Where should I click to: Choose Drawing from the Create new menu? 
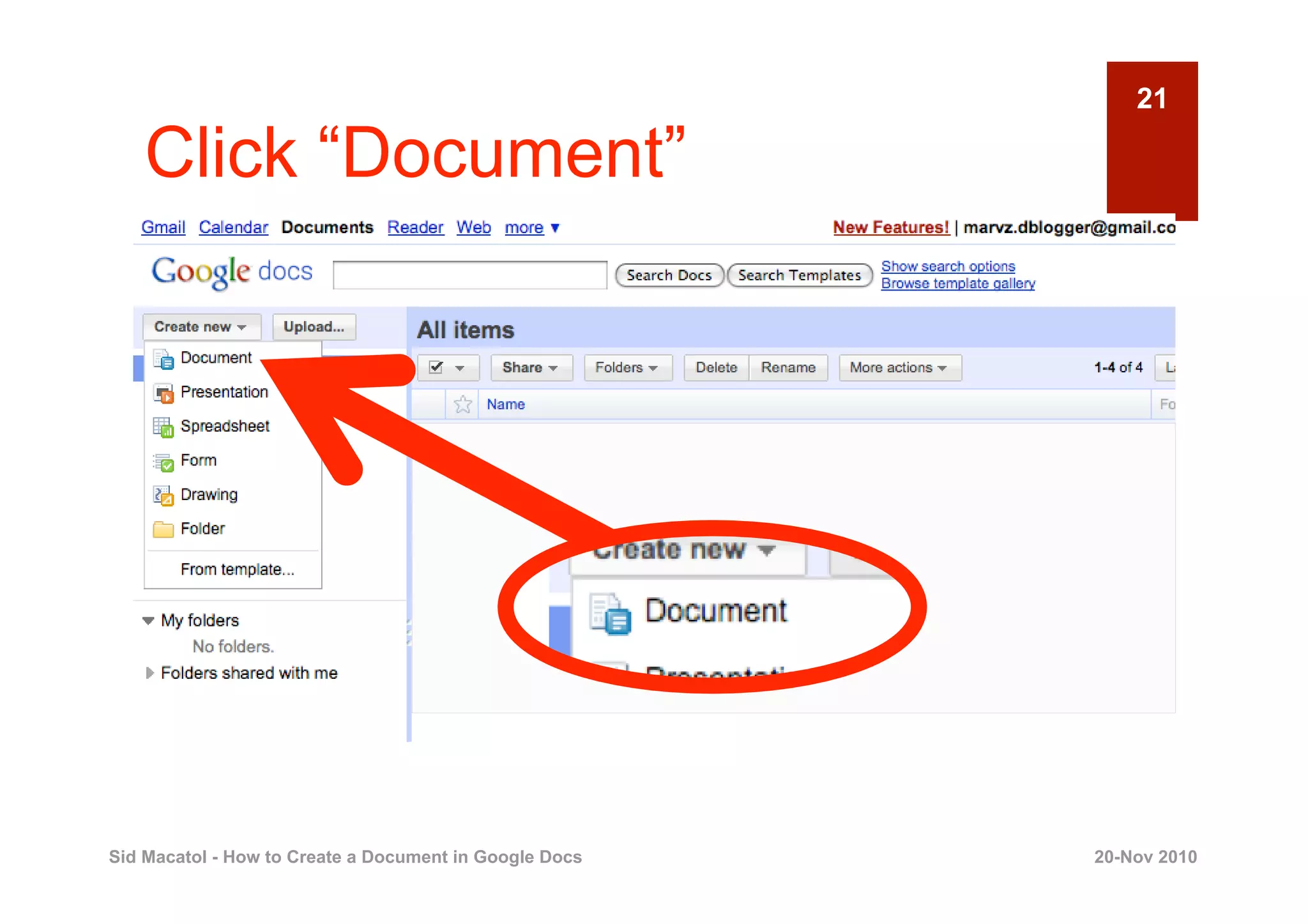(x=232, y=495)
